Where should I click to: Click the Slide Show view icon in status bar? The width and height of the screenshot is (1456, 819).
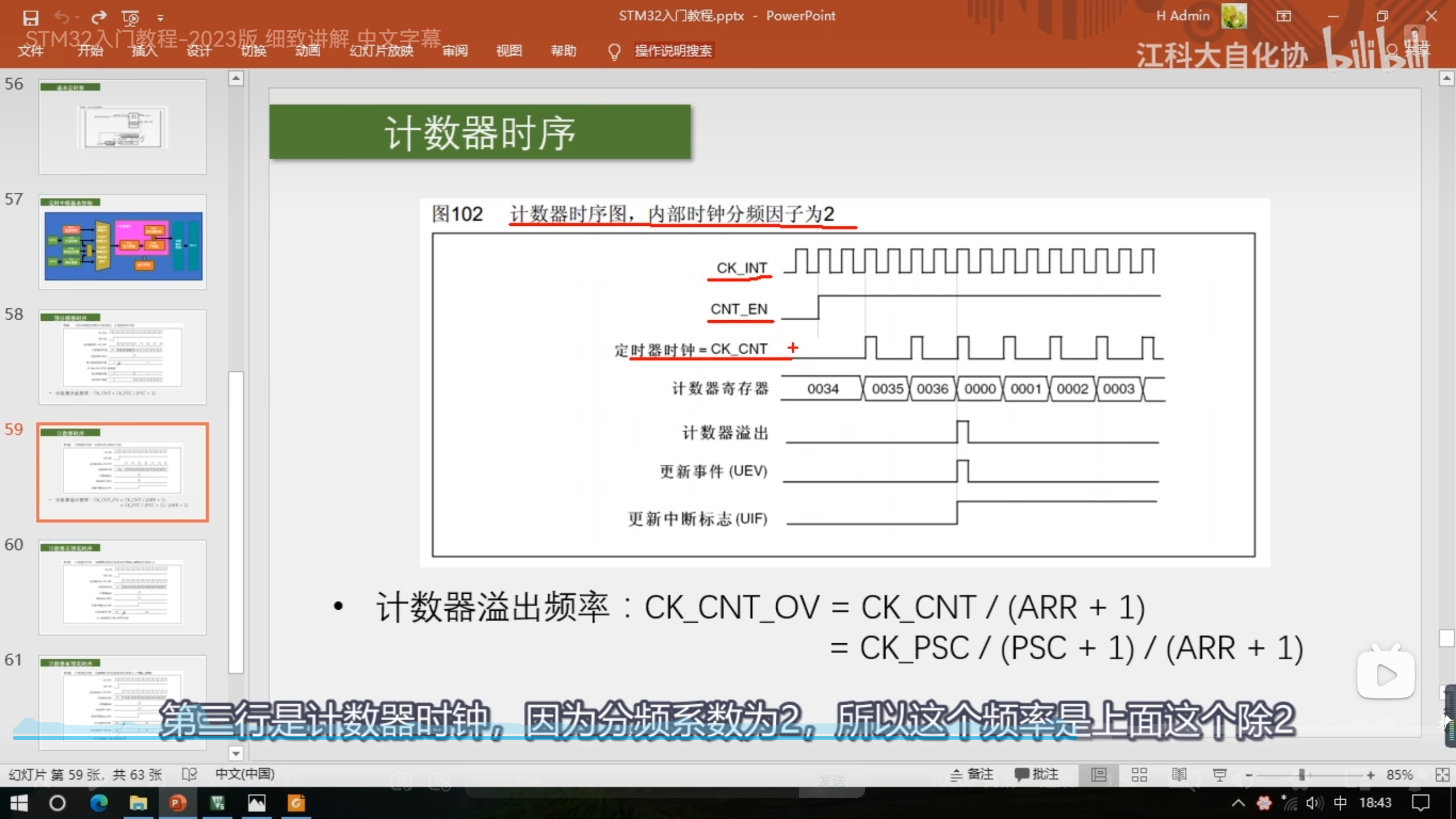[1219, 775]
